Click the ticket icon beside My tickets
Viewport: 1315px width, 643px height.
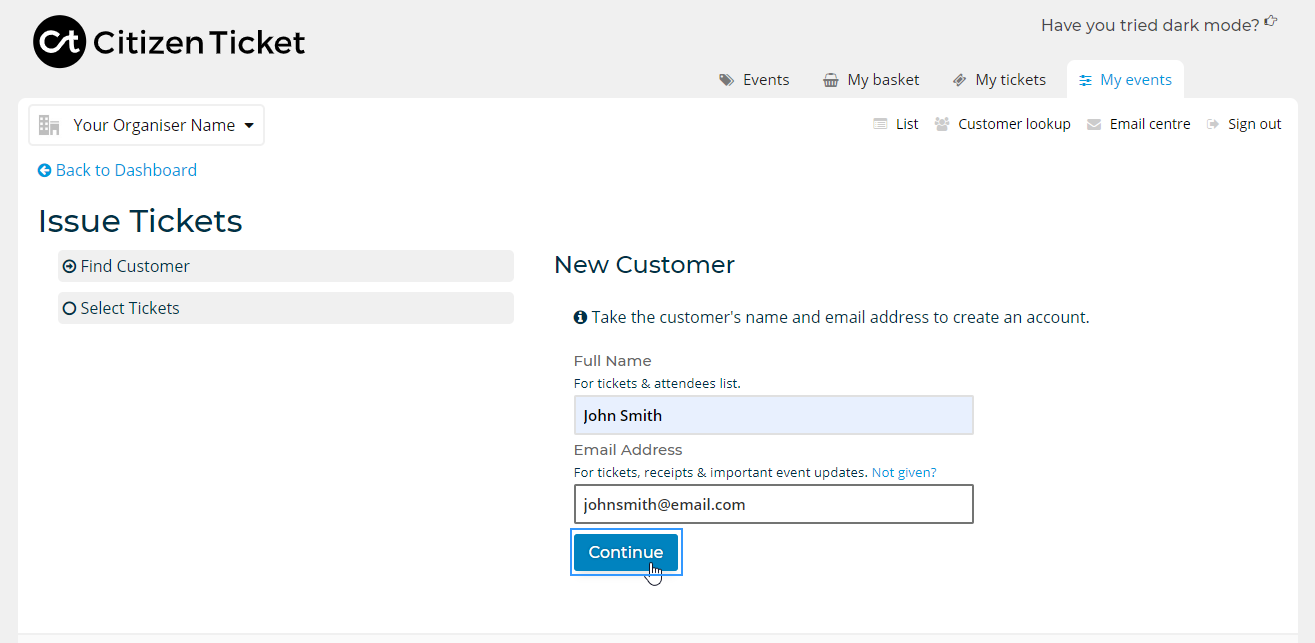[959, 80]
